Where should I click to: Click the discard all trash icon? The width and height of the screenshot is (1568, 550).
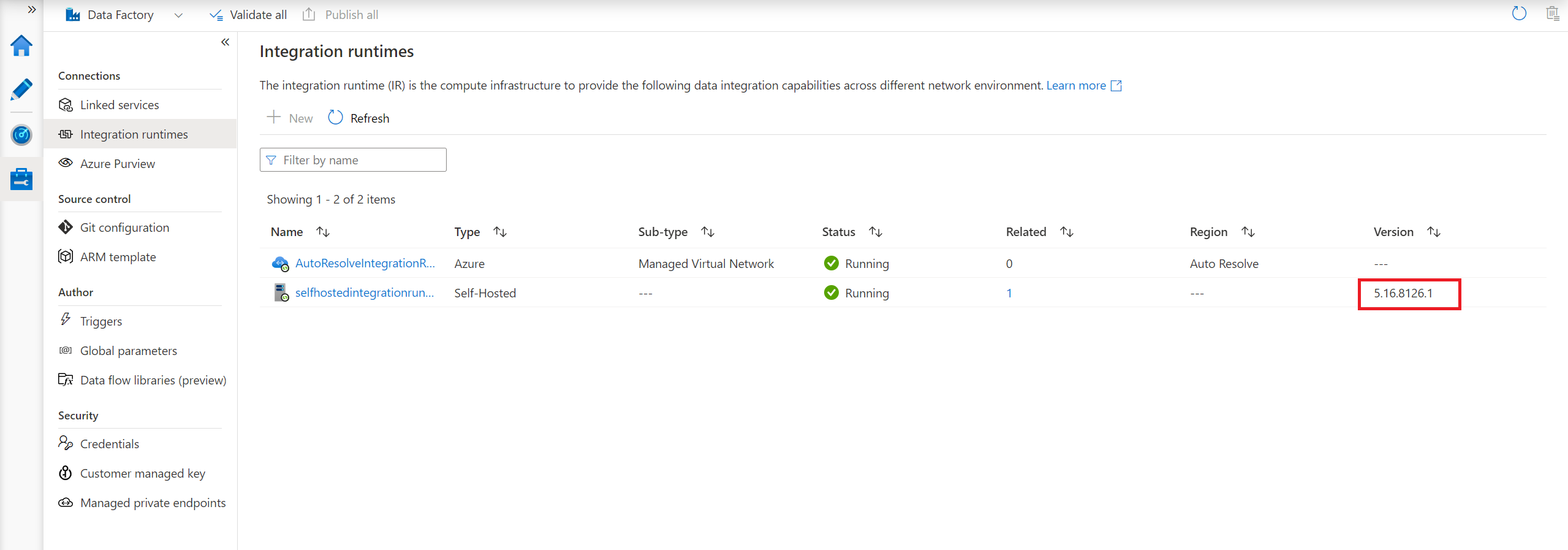point(1552,13)
